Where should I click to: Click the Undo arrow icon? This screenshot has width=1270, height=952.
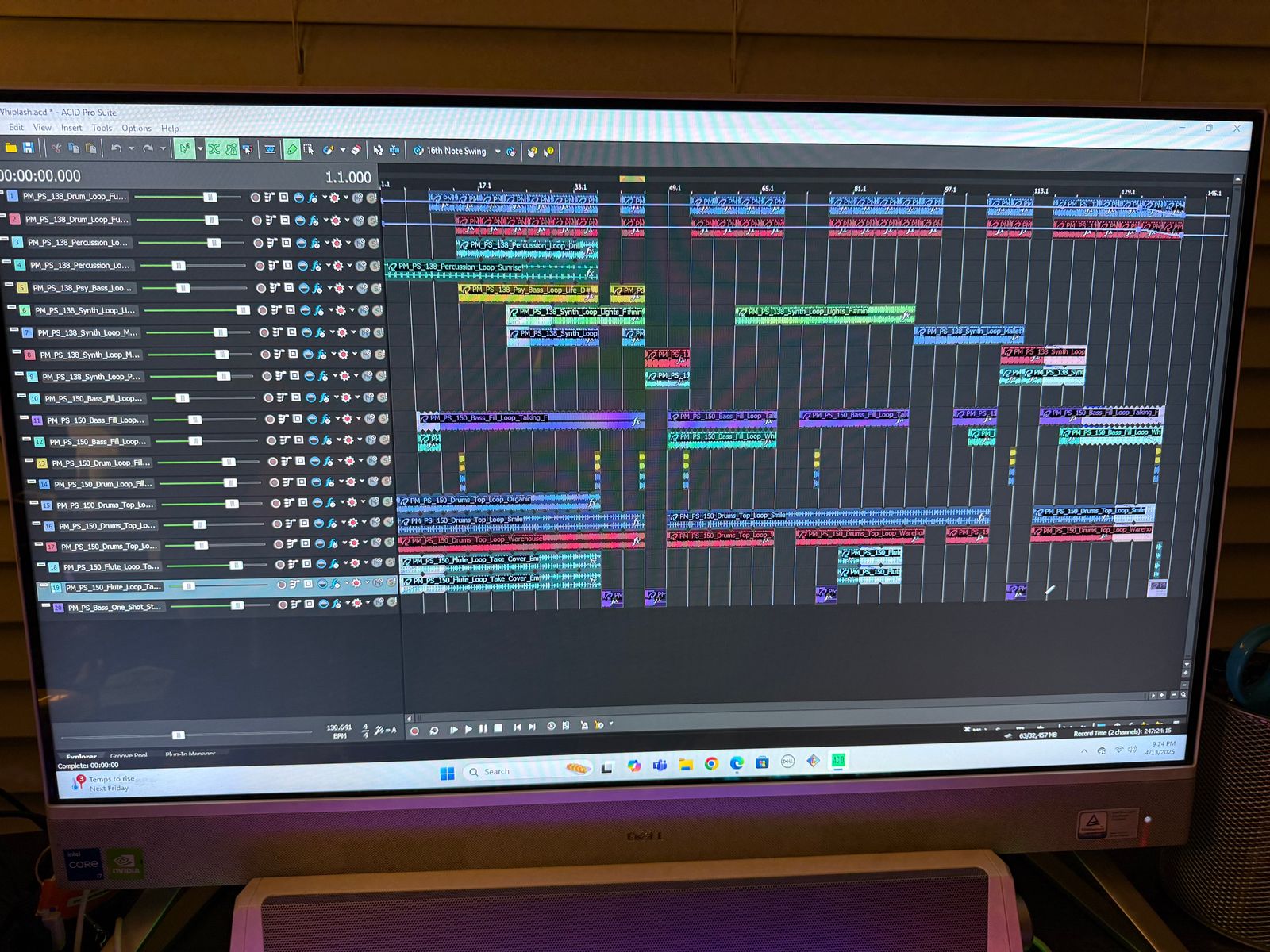click(x=117, y=148)
